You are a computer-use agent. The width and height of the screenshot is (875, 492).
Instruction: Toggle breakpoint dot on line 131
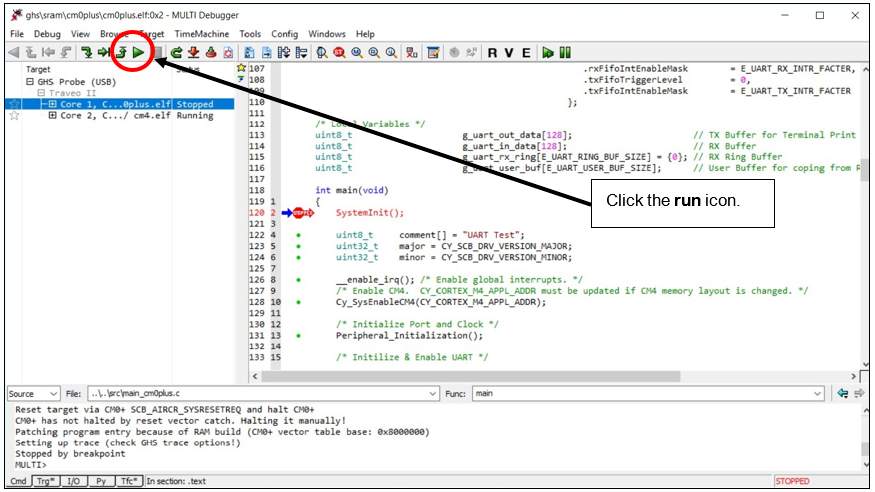click(299, 335)
